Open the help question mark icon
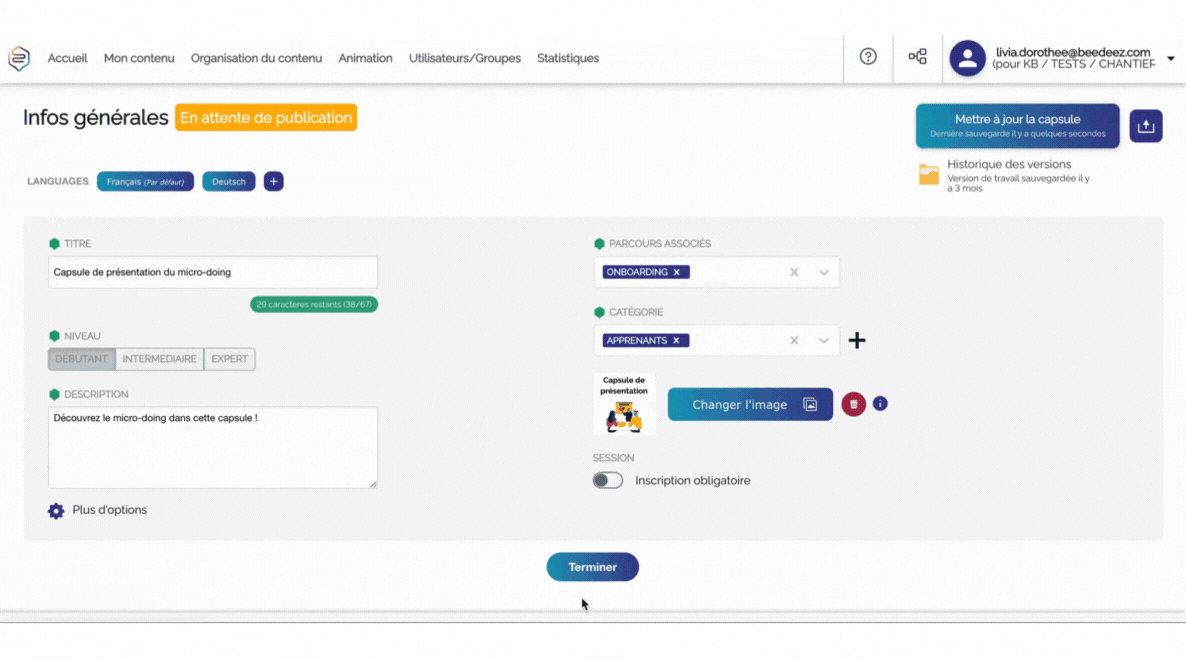Screen dimensions: 1186x658 (868, 57)
